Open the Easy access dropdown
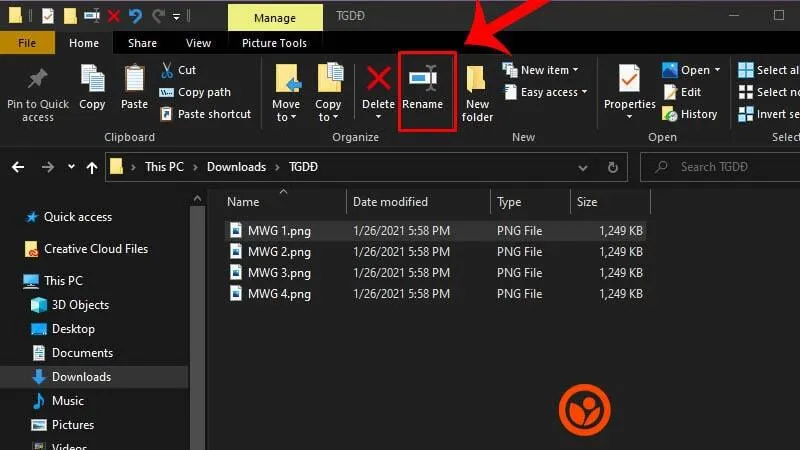The height and width of the screenshot is (450, 800). point(546,92)
